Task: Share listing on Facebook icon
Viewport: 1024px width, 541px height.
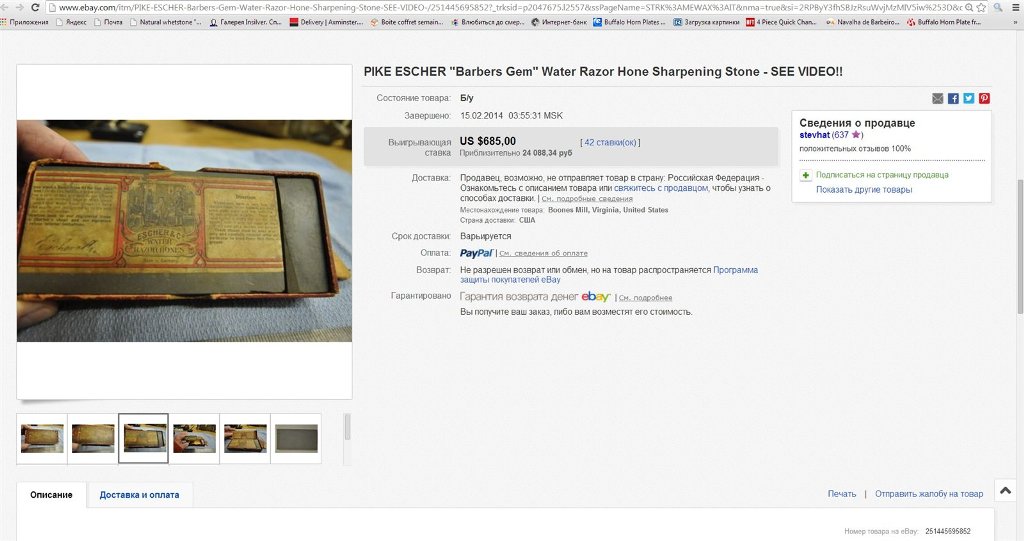Action: point(953,99)
